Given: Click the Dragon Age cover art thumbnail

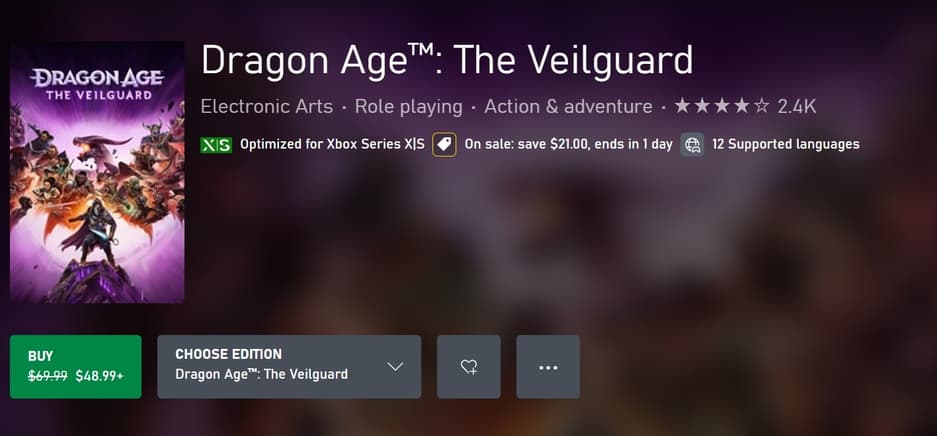Looking at the screenshot, I should point(97,172).
